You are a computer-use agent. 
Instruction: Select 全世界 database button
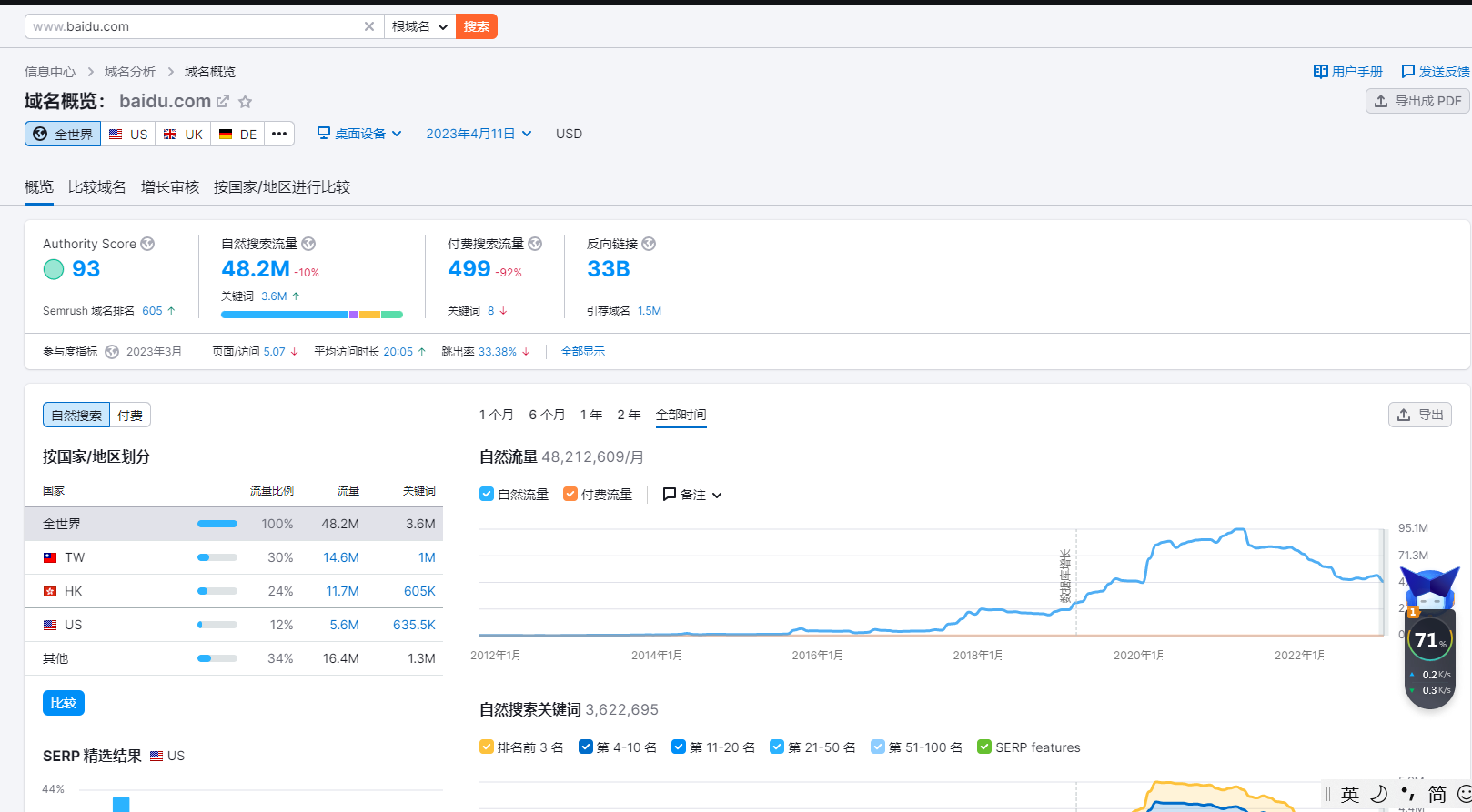point(63,134)
